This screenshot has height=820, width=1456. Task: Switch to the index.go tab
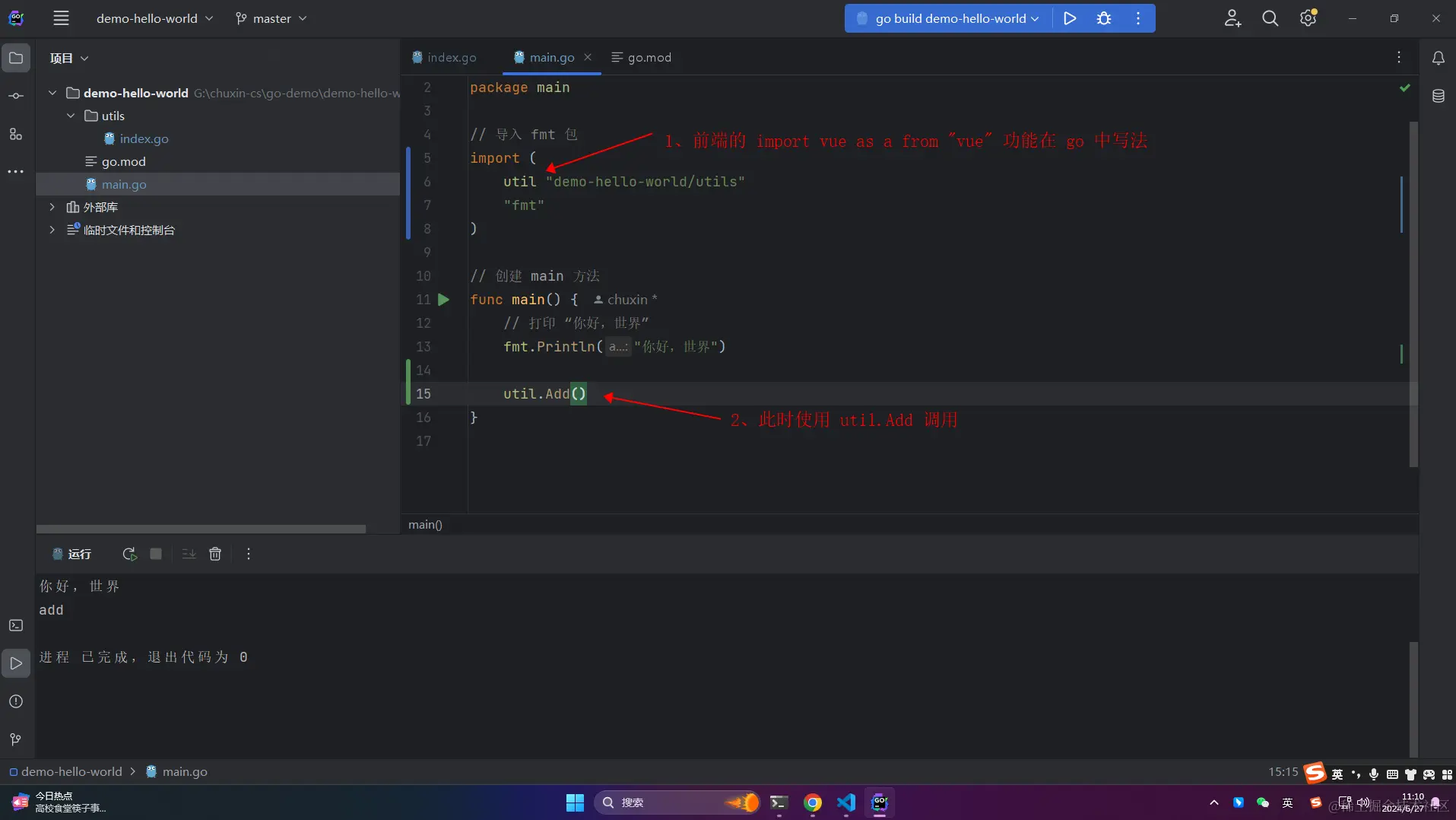click(x=444, y=58)
